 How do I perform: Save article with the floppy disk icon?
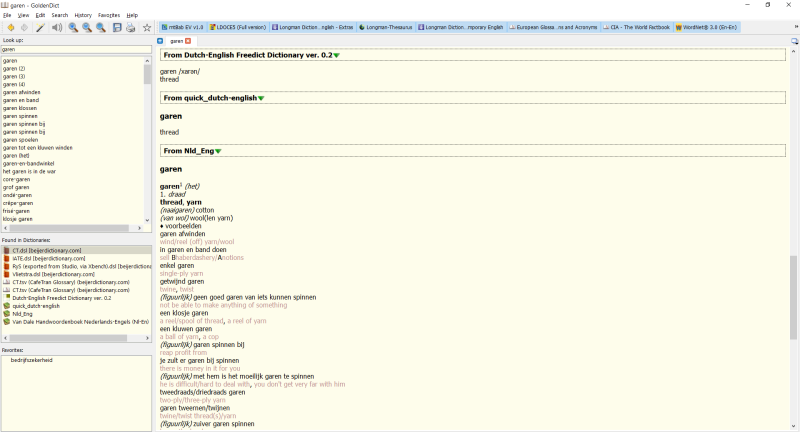click(117, 28)
